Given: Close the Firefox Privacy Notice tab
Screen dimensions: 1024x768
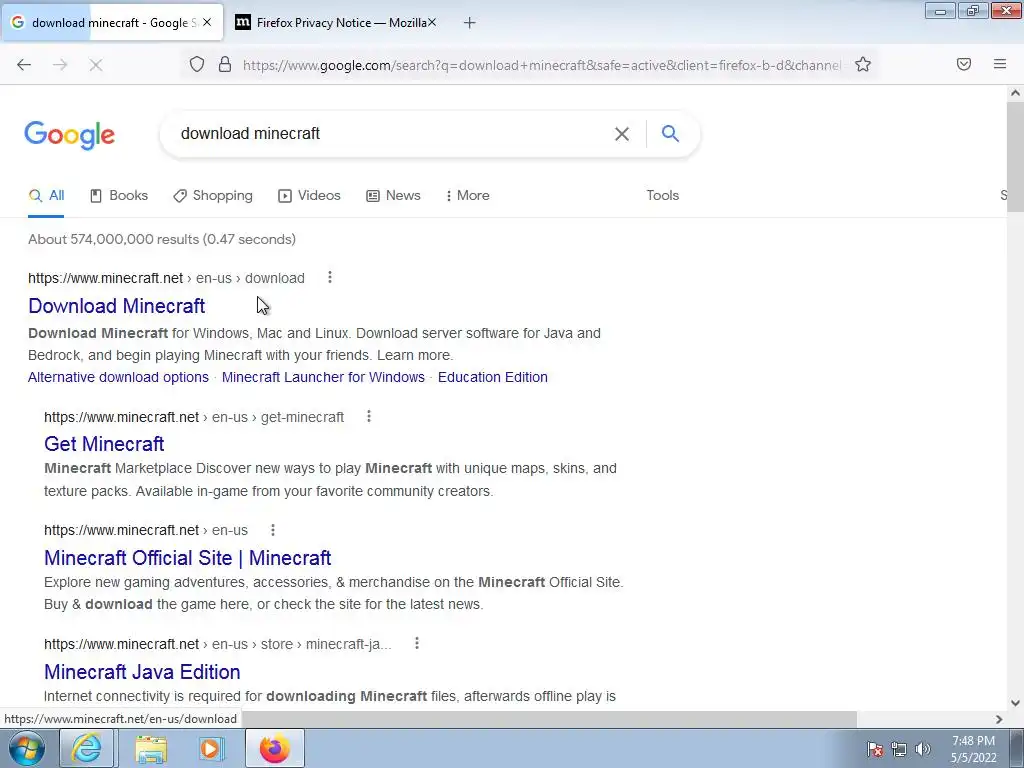Looking at the screenshot, I should pyautogui.click(x=432, y=22).
